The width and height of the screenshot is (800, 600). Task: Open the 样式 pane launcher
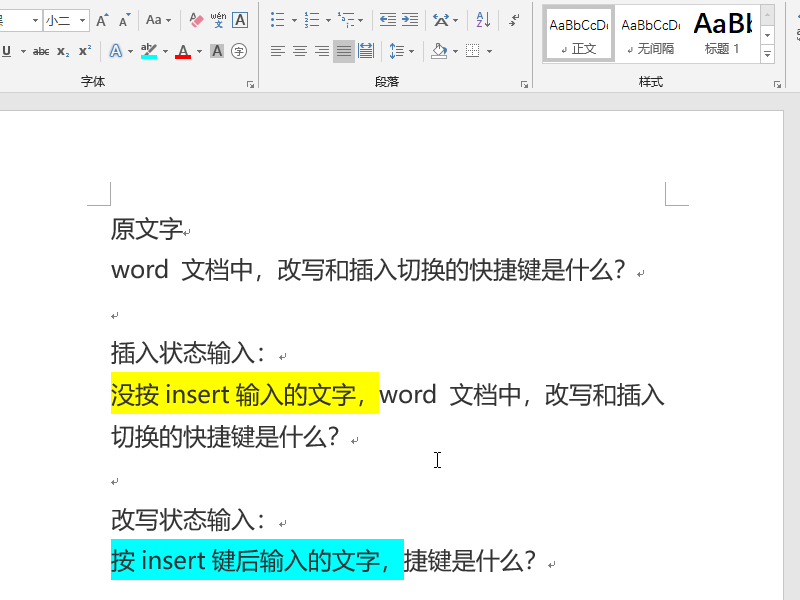pos(777,85)
